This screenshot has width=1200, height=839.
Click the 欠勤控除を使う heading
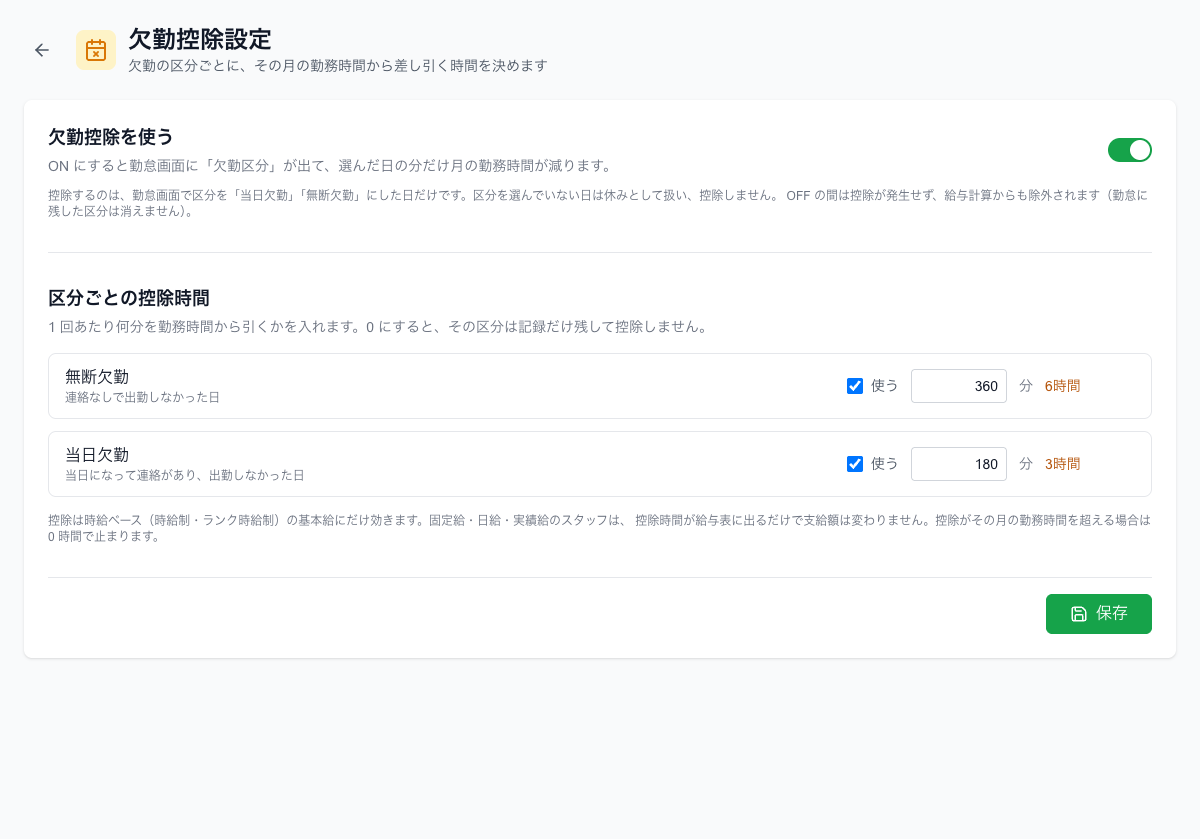click(x=111, y=137)
